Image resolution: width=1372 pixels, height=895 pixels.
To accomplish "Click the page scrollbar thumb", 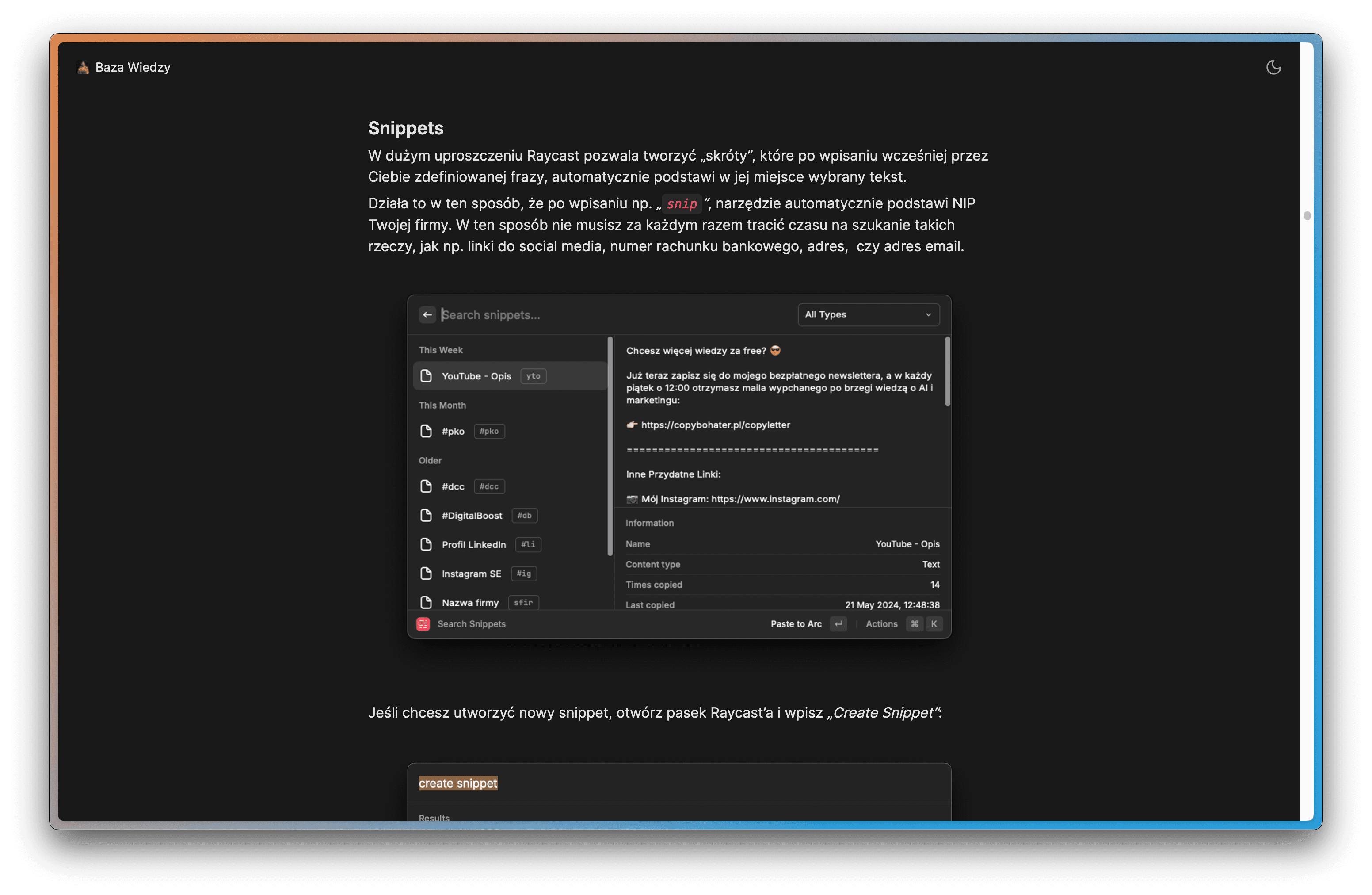I will coord(1307,216).
